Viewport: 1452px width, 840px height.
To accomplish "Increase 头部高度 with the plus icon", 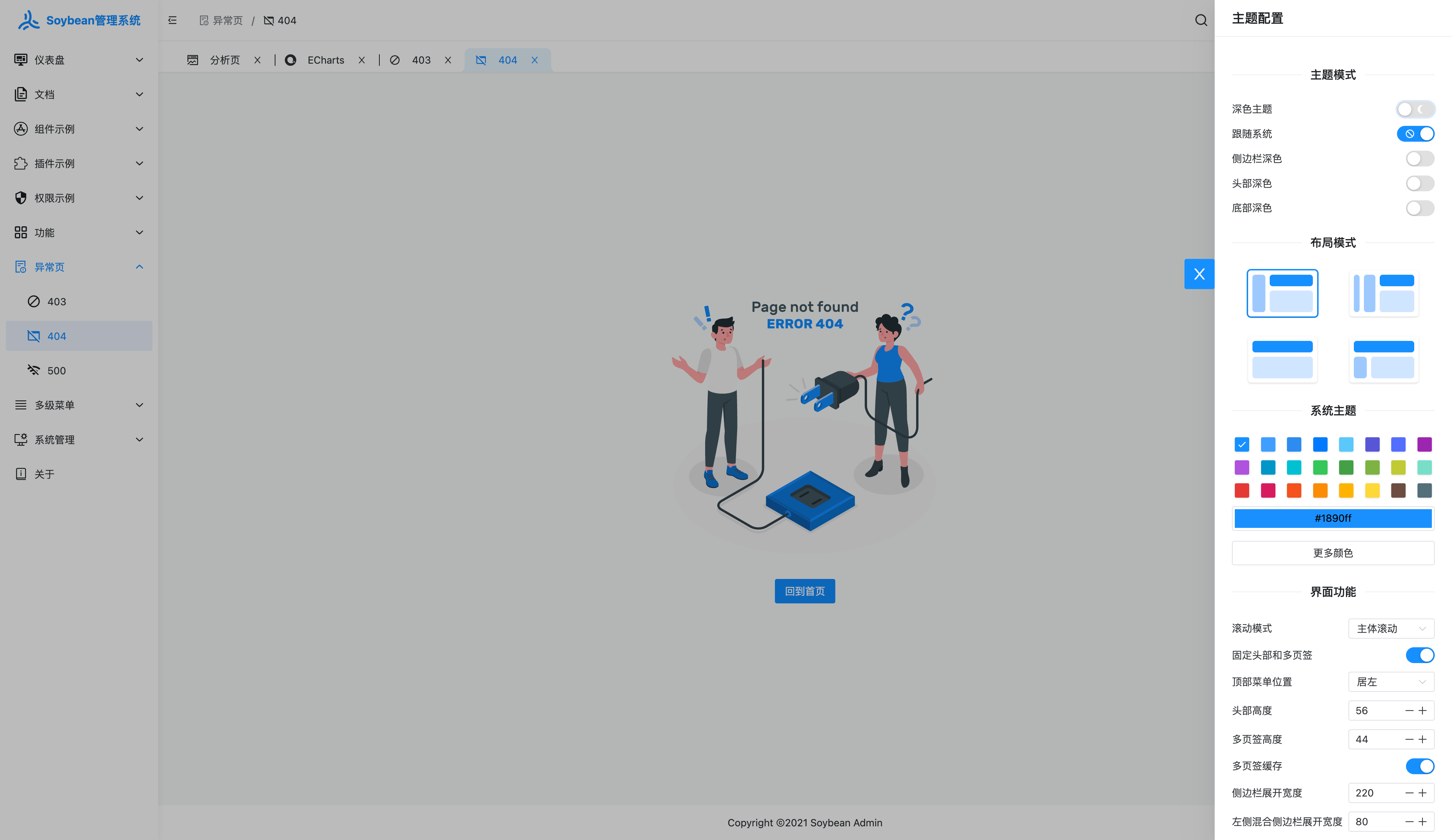I will tap(1423, 711).
